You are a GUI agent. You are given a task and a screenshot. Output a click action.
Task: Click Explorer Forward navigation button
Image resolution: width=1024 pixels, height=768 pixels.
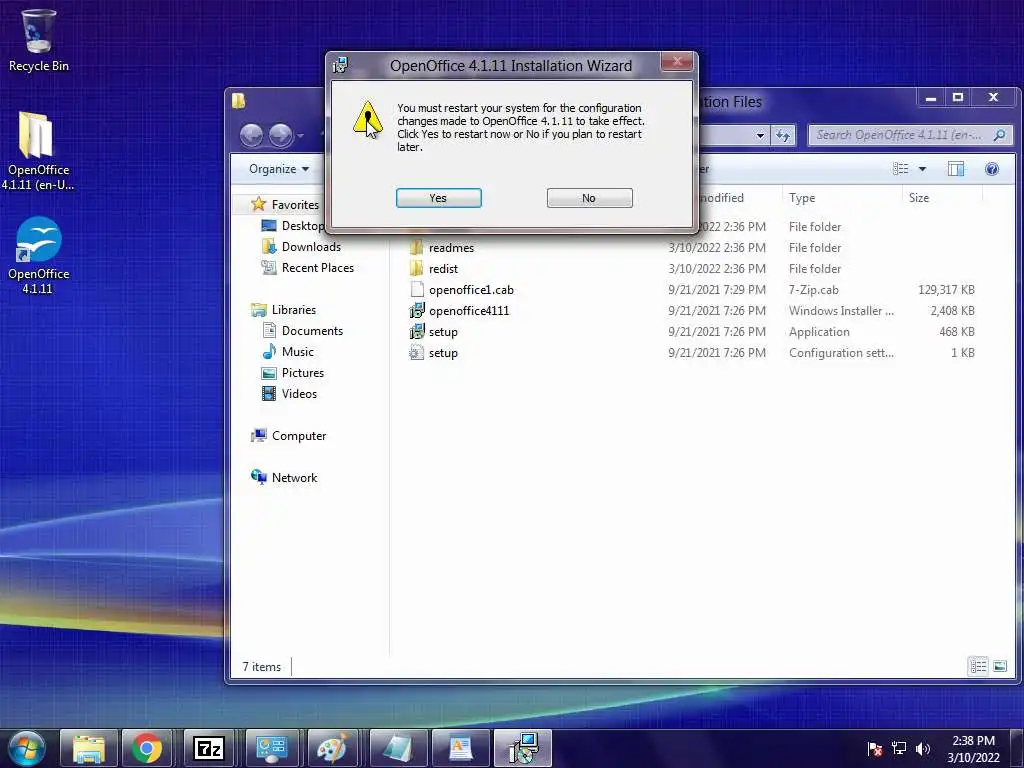click(281, 135)
